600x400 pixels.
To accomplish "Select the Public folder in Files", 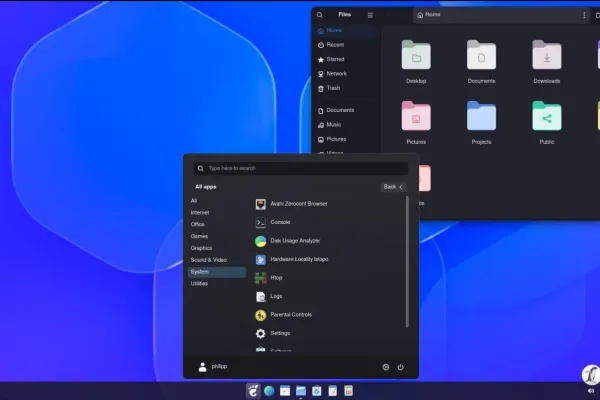I will (547, 123).
